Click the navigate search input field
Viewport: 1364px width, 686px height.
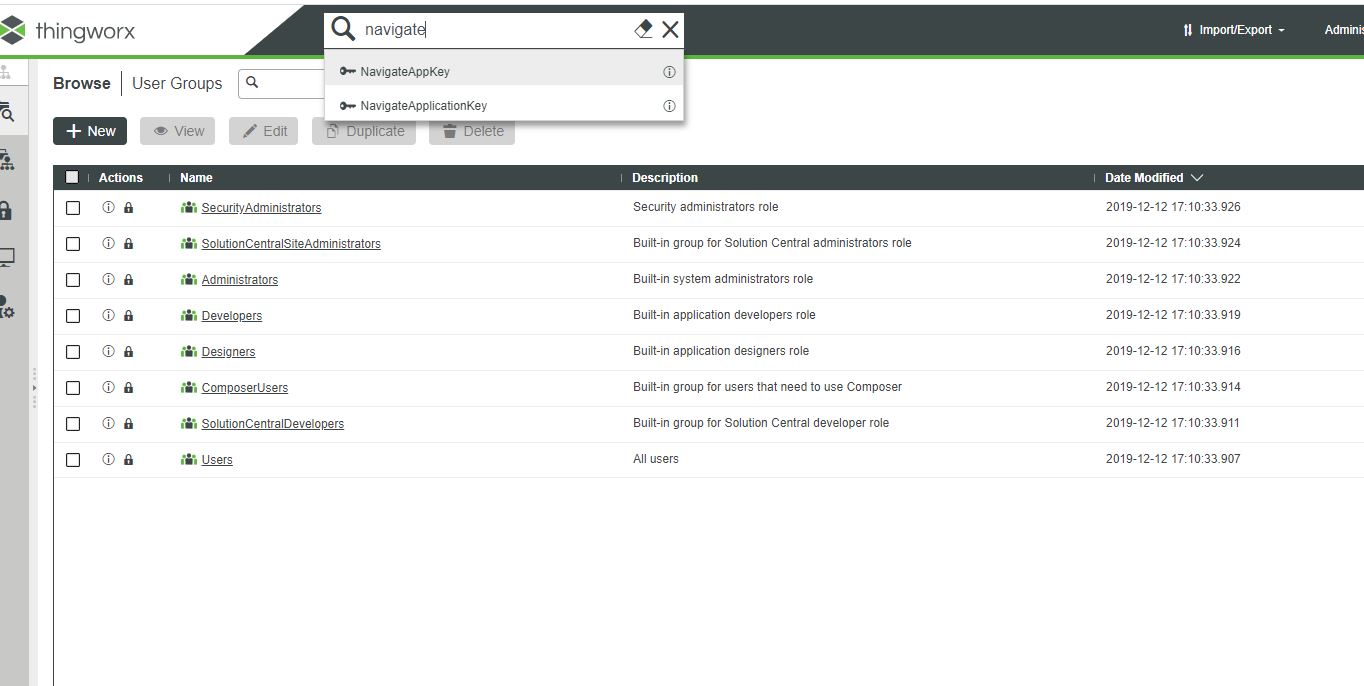pyautogui.click(x=496, y=30)
